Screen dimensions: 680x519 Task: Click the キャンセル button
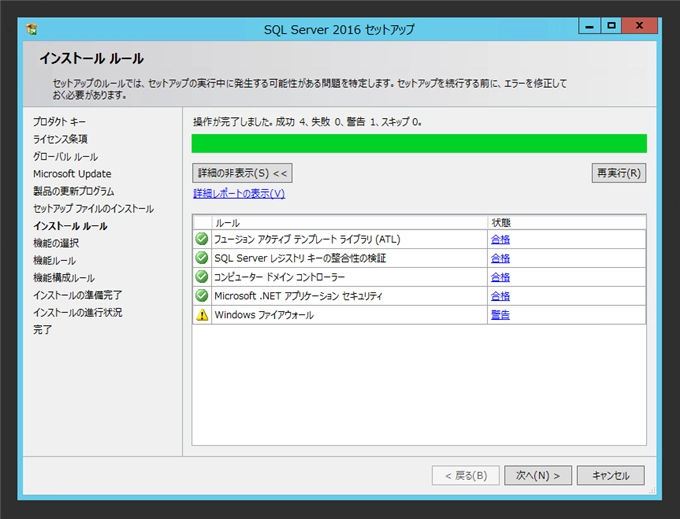pos(611,476)
